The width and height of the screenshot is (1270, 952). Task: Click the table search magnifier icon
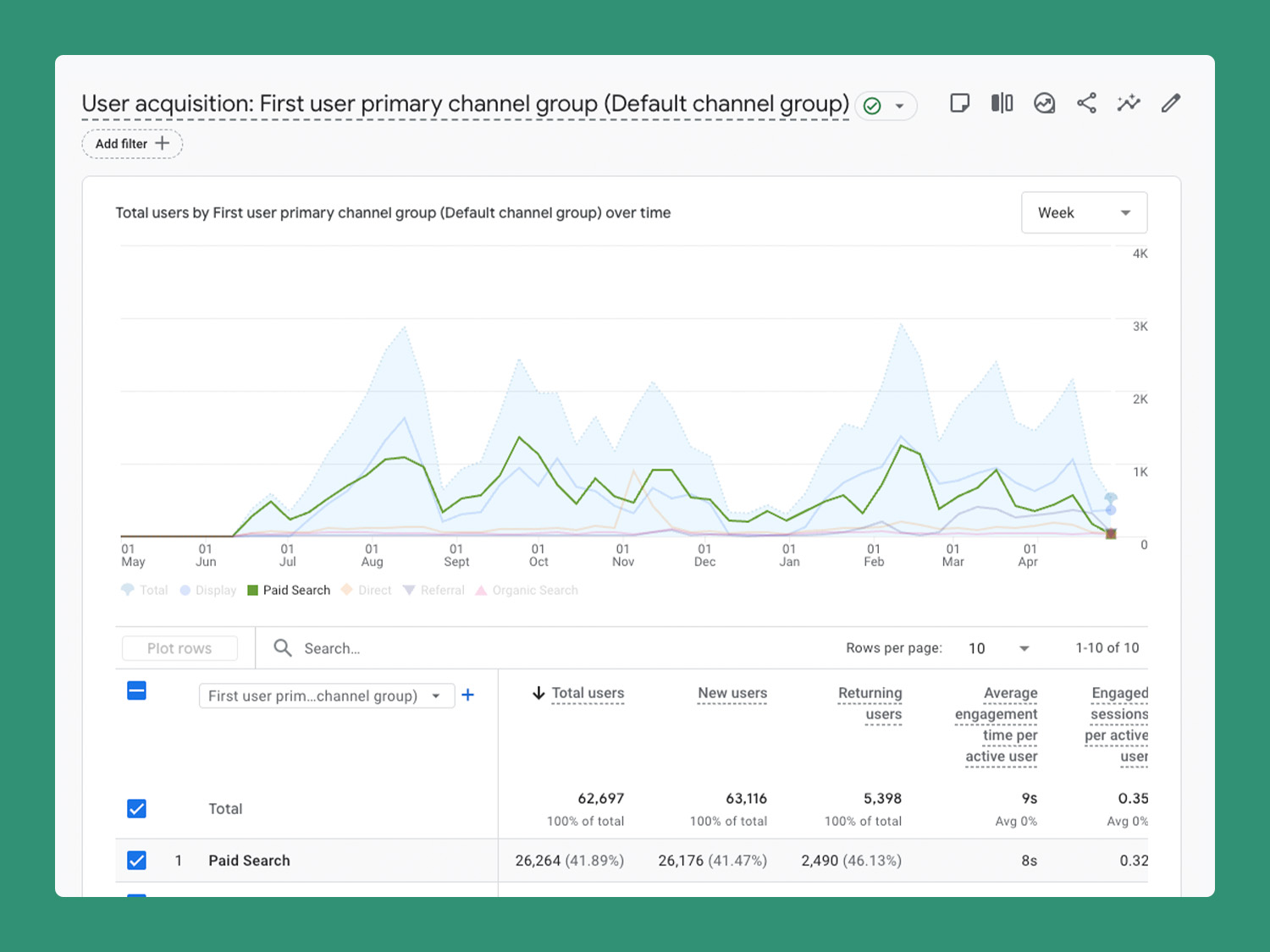pyautogui.click(x=283, y=648)
